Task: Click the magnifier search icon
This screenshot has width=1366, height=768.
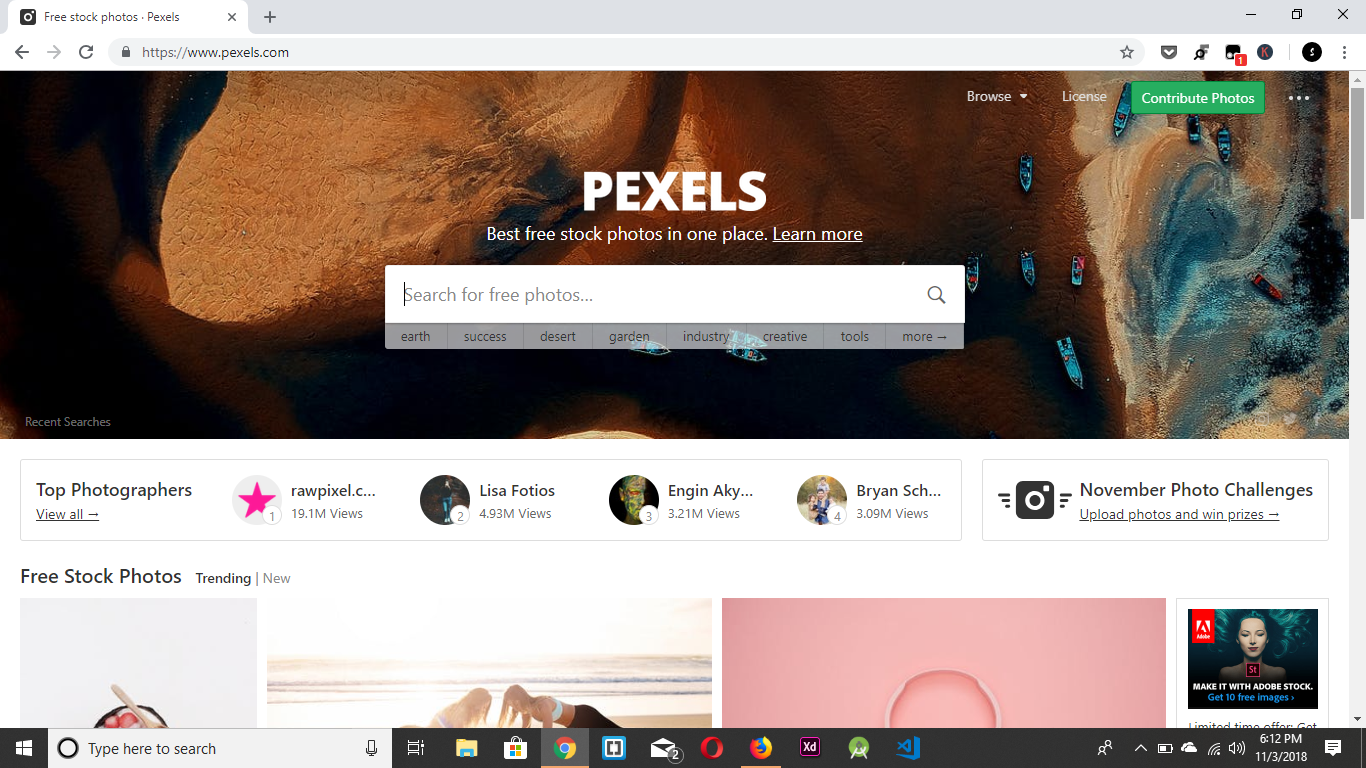Action: pyautogui.click(x=936, y=294)
